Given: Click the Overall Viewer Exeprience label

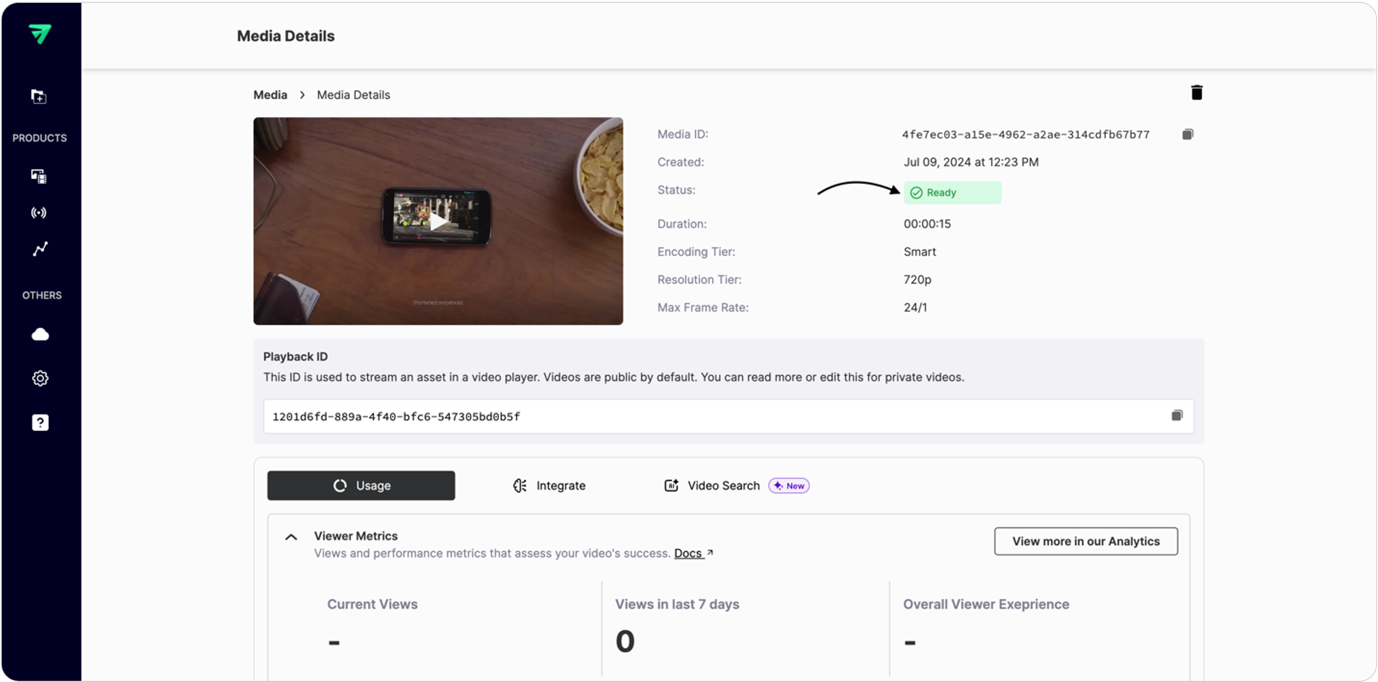Looking at the screenshot, I should (x=986, y=604).
